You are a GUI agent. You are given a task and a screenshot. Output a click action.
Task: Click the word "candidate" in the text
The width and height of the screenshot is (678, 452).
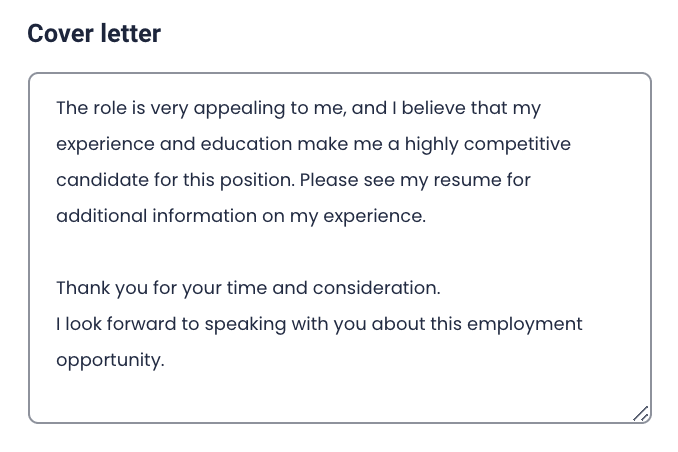click(x=102, y=180)
